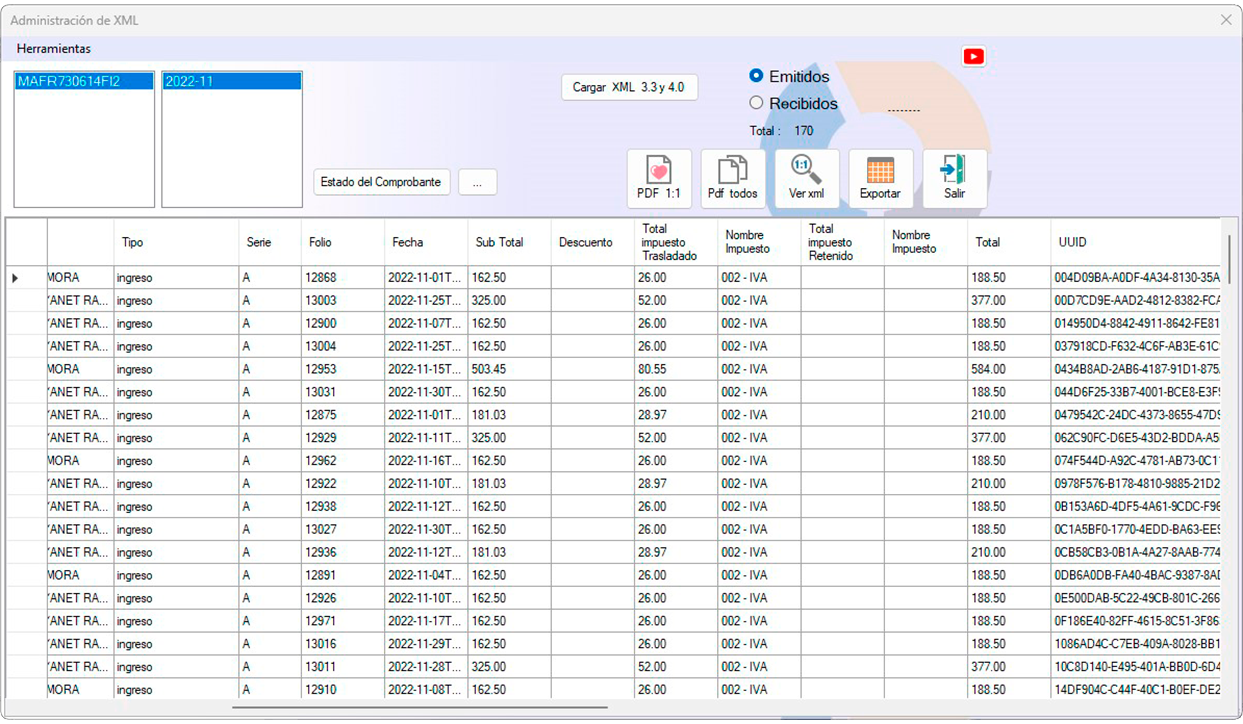
Task: Open Pdf todos to generate all PDFs
Action: tap(732, 178)
